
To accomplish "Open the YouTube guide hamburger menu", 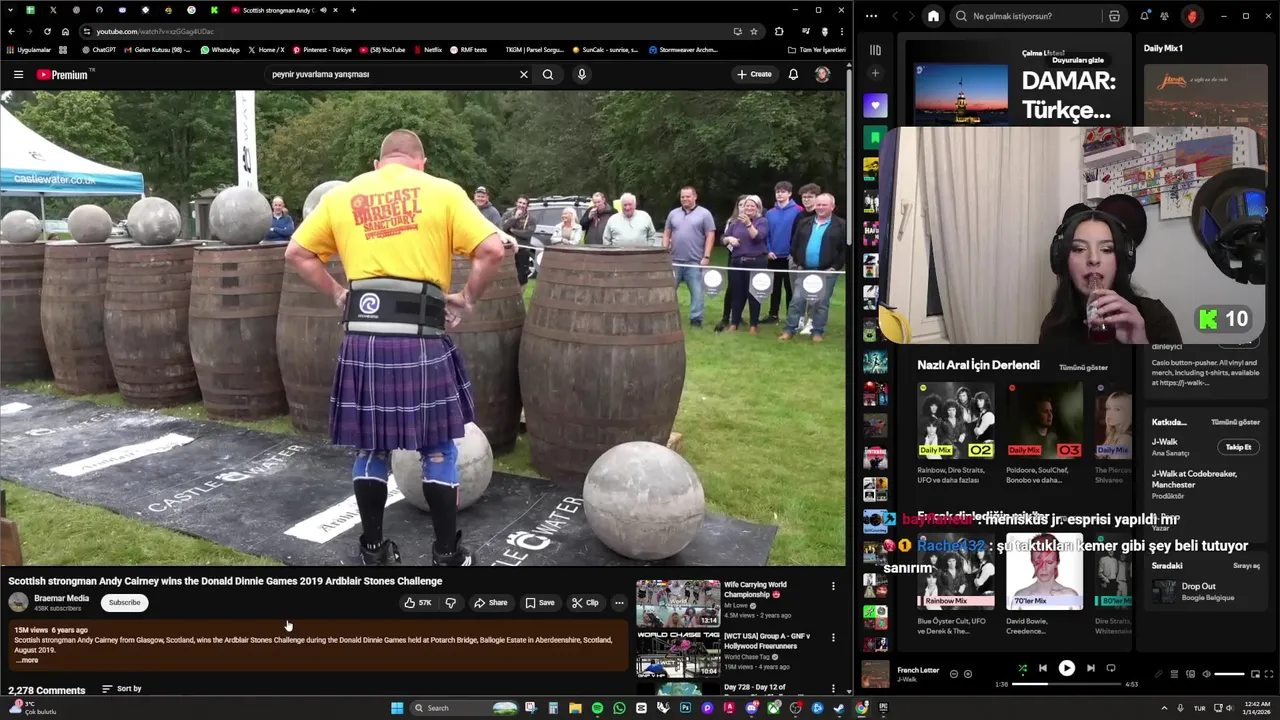I will (x=18, y=74).
